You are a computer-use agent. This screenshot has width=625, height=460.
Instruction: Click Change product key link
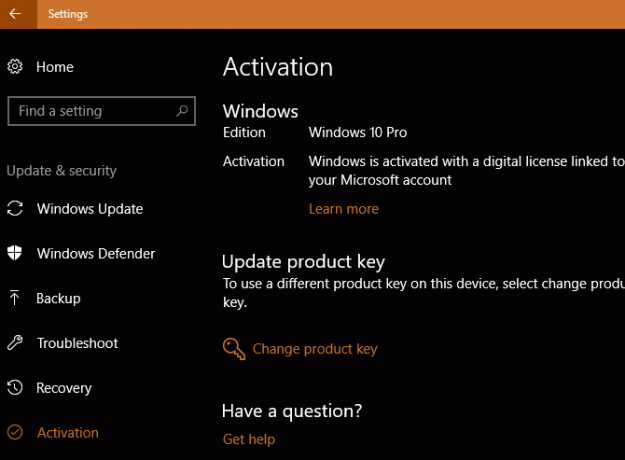315,349
